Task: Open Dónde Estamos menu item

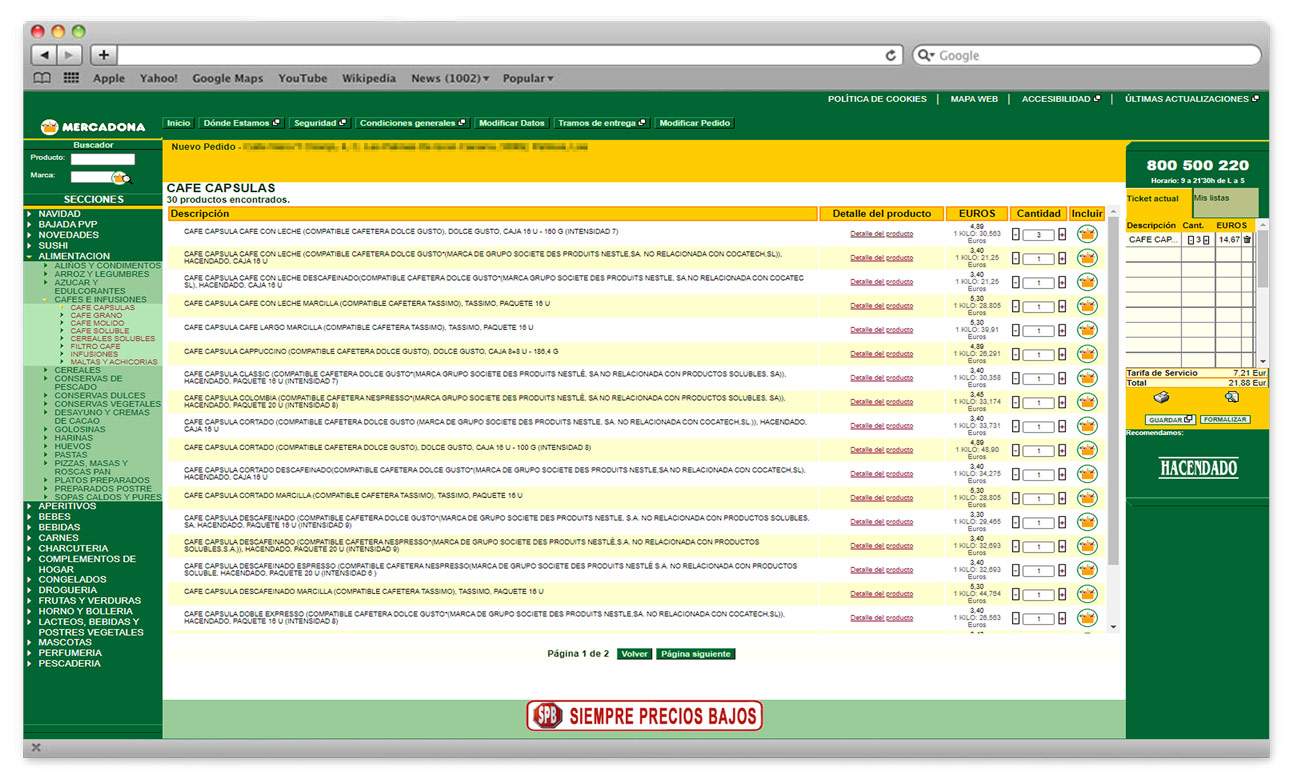Action: pyautogui.click(x=242, y=123)
